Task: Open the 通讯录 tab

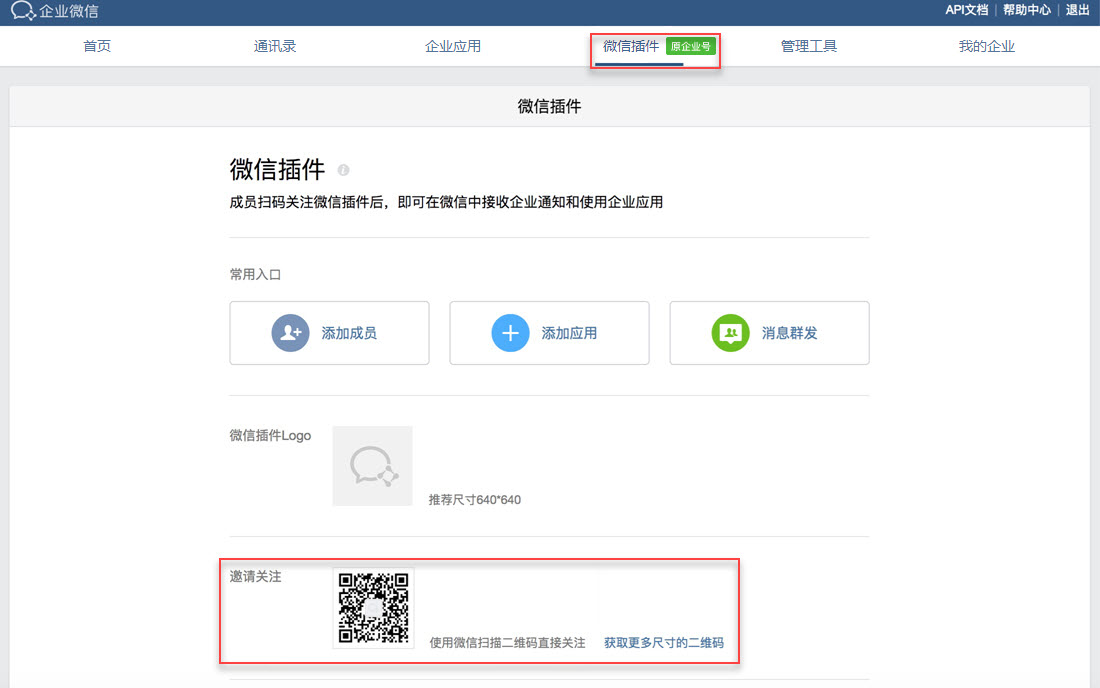Action: [x=275, y=46]
